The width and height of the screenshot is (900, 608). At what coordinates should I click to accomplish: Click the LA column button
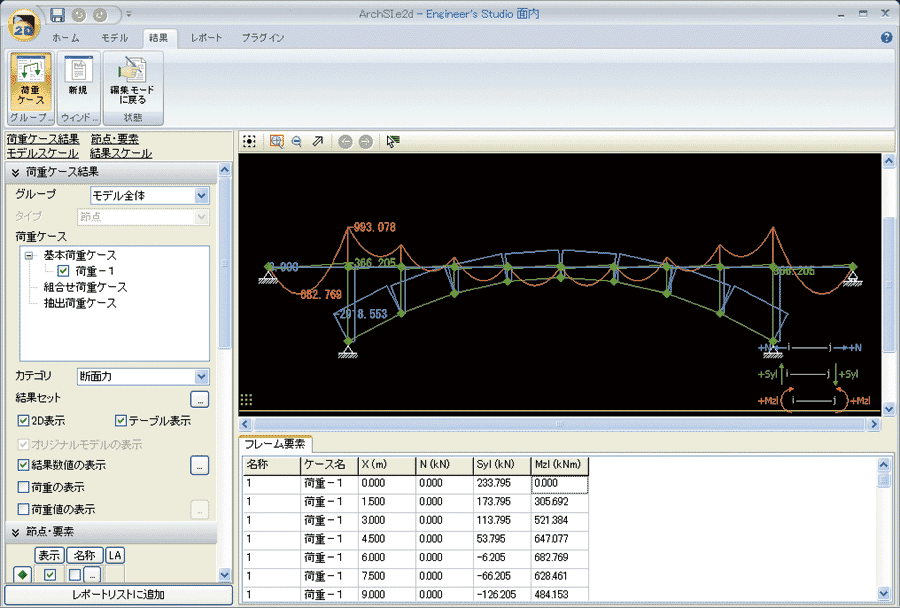115,555
